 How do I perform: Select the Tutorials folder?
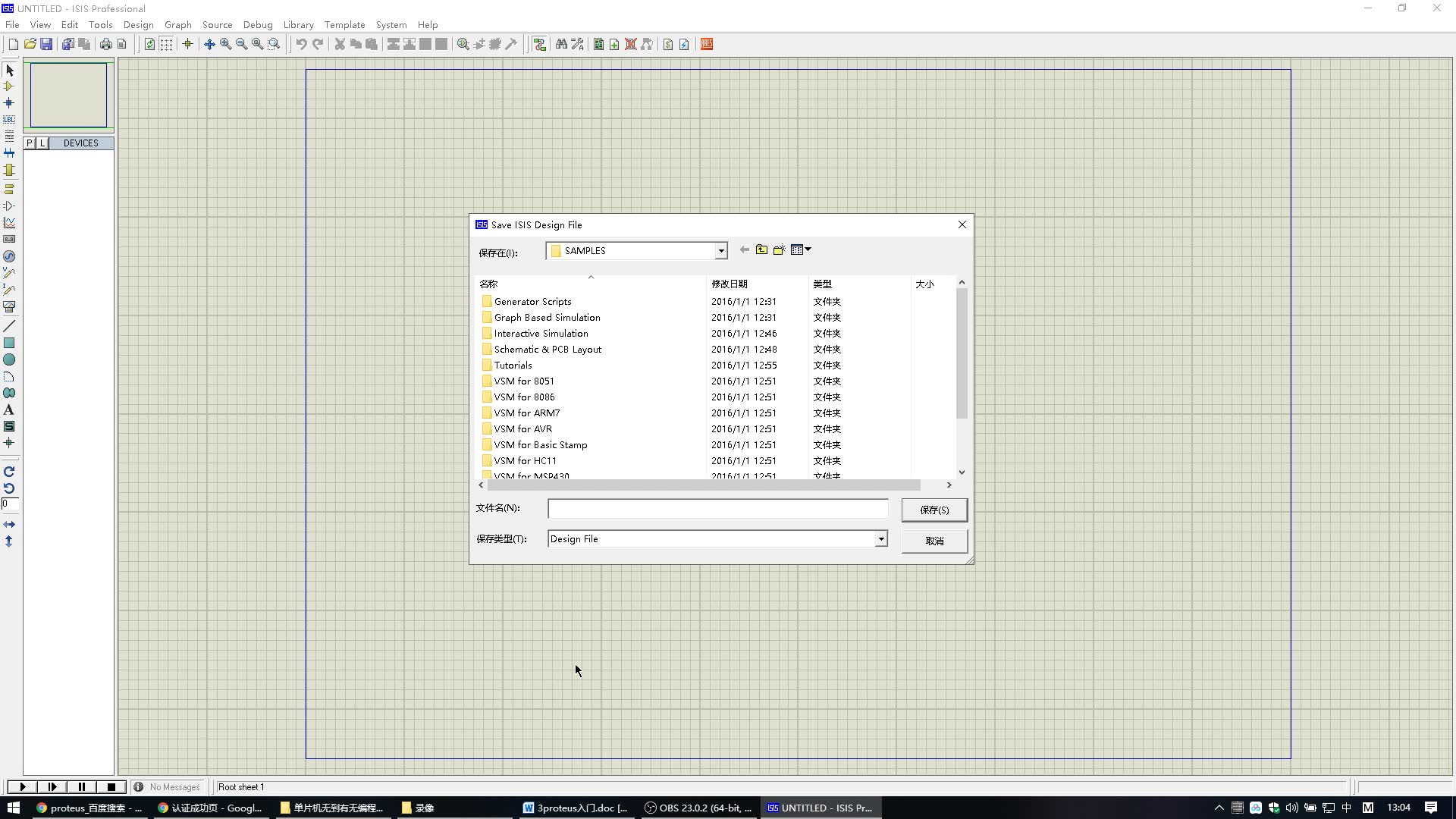[x=513, y=366]
